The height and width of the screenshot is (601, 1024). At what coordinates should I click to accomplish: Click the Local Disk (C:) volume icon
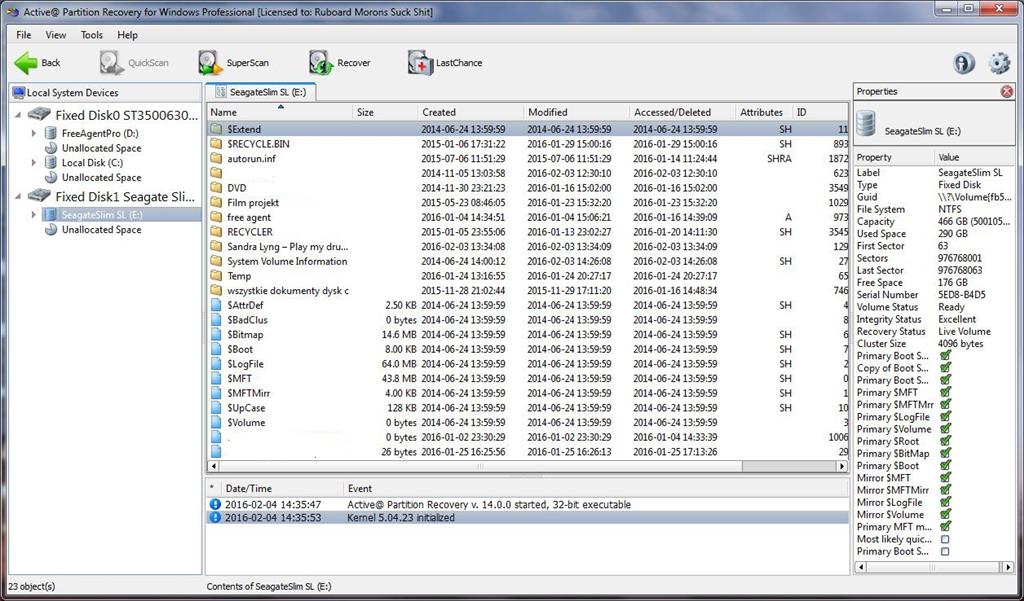(x=50, y=163)
